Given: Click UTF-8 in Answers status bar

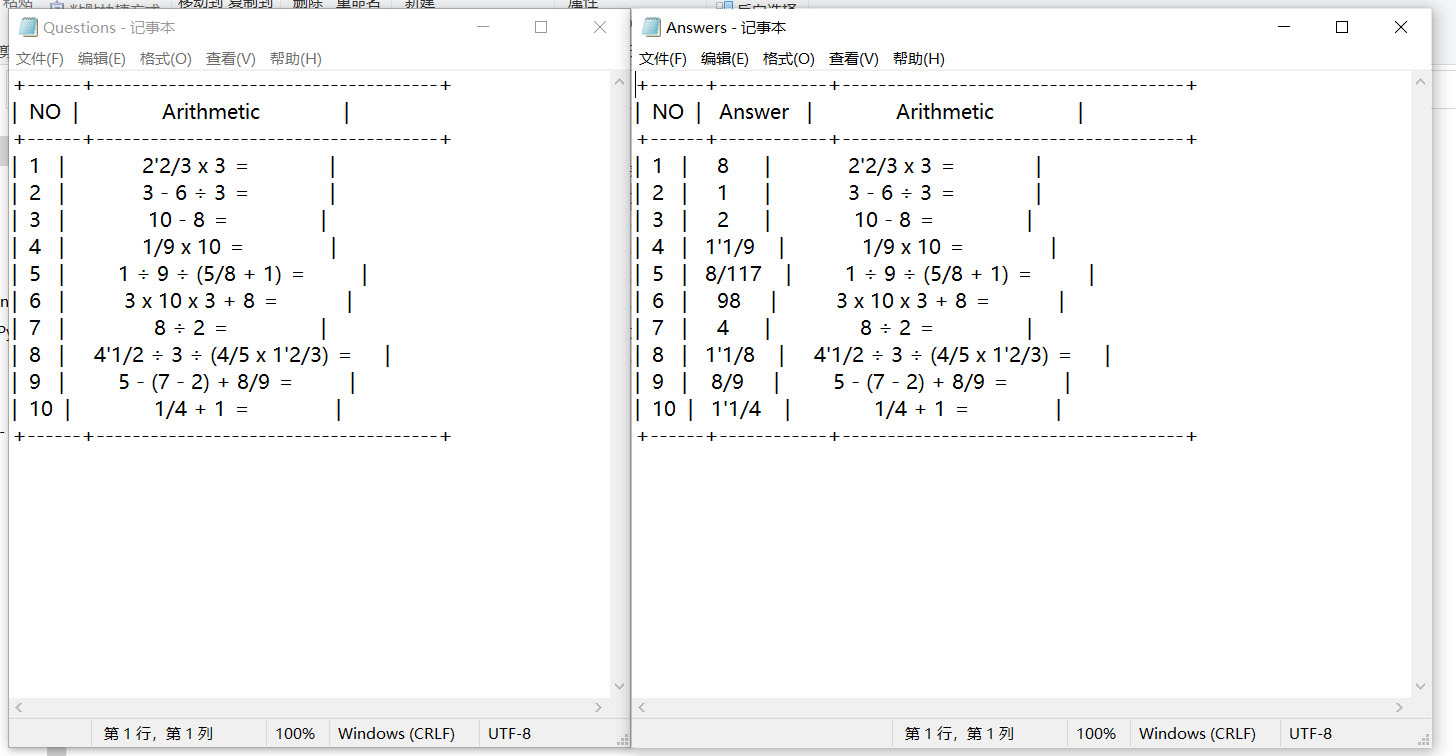Looking at the screenshot, I should pos(1310,734).
